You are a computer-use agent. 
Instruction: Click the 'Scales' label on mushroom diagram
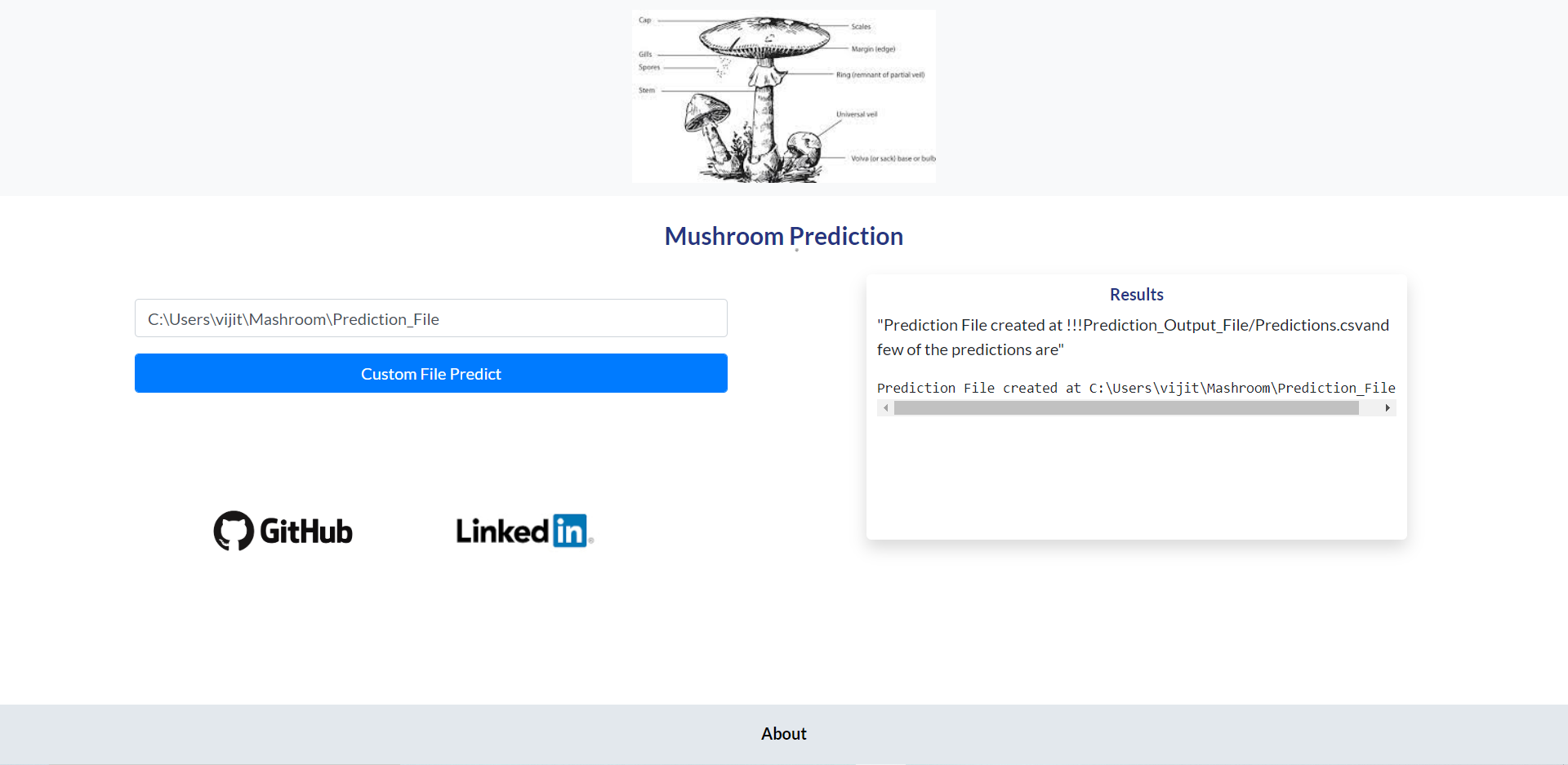(x=859, y=26)
